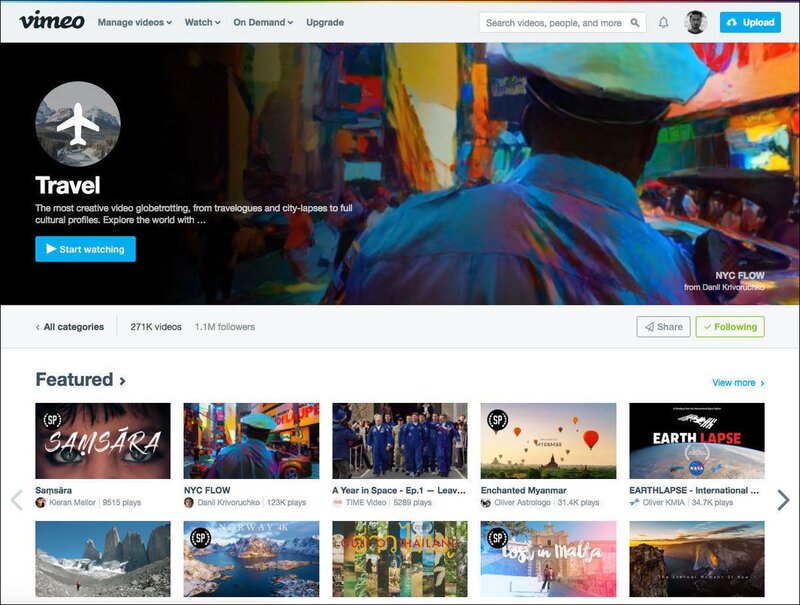Viewport: 800px width, 605px height.
Task: Click the green checkmark on Following
Action: coord(707,325)
